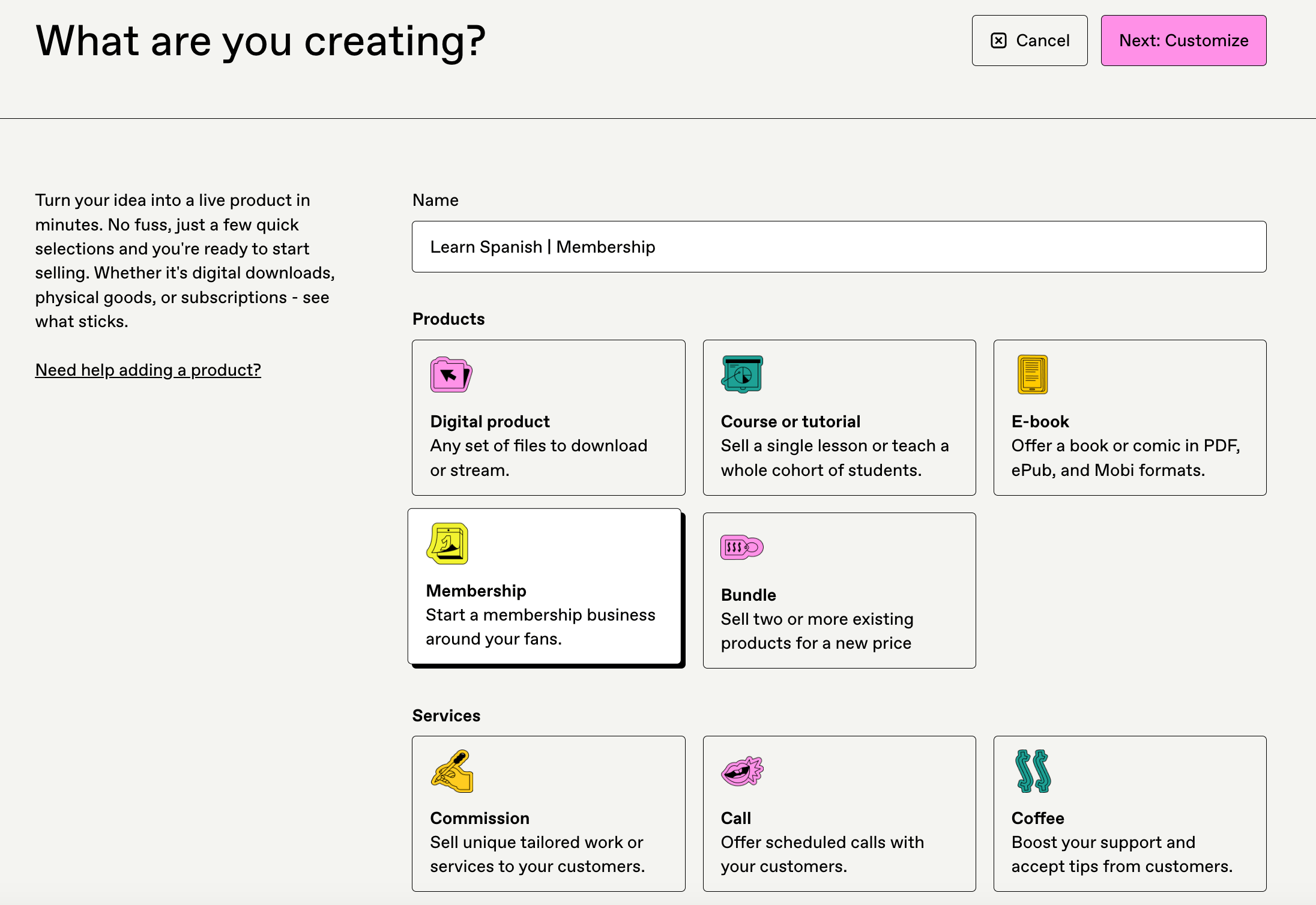
Task: Choose Call service description text
Action: pyautogui.click(x=822, y=854)
